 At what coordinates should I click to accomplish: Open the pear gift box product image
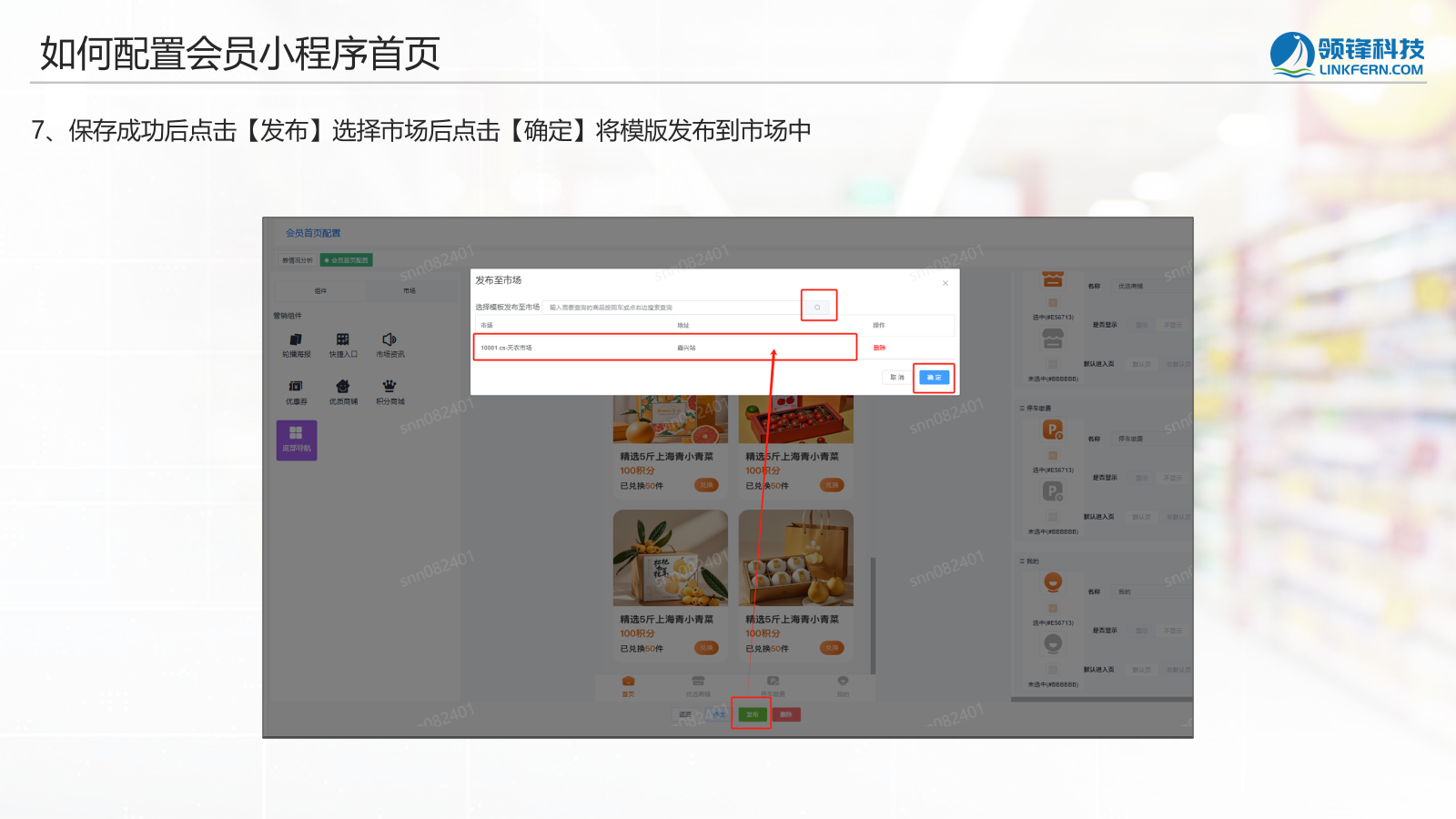tap(796, 558)
